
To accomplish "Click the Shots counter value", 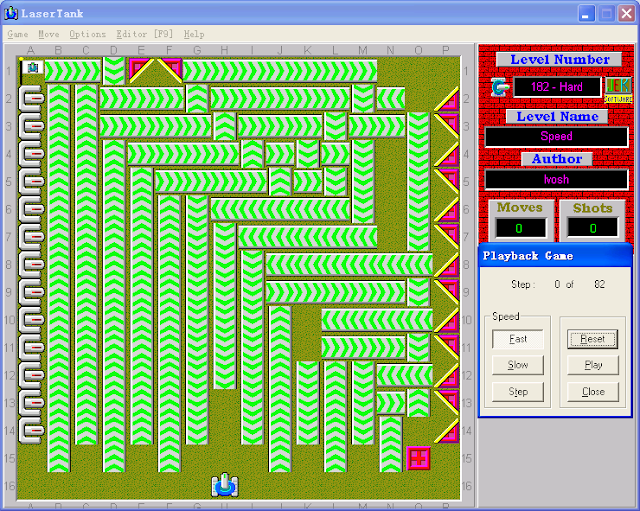I will (x=593, y=228).
